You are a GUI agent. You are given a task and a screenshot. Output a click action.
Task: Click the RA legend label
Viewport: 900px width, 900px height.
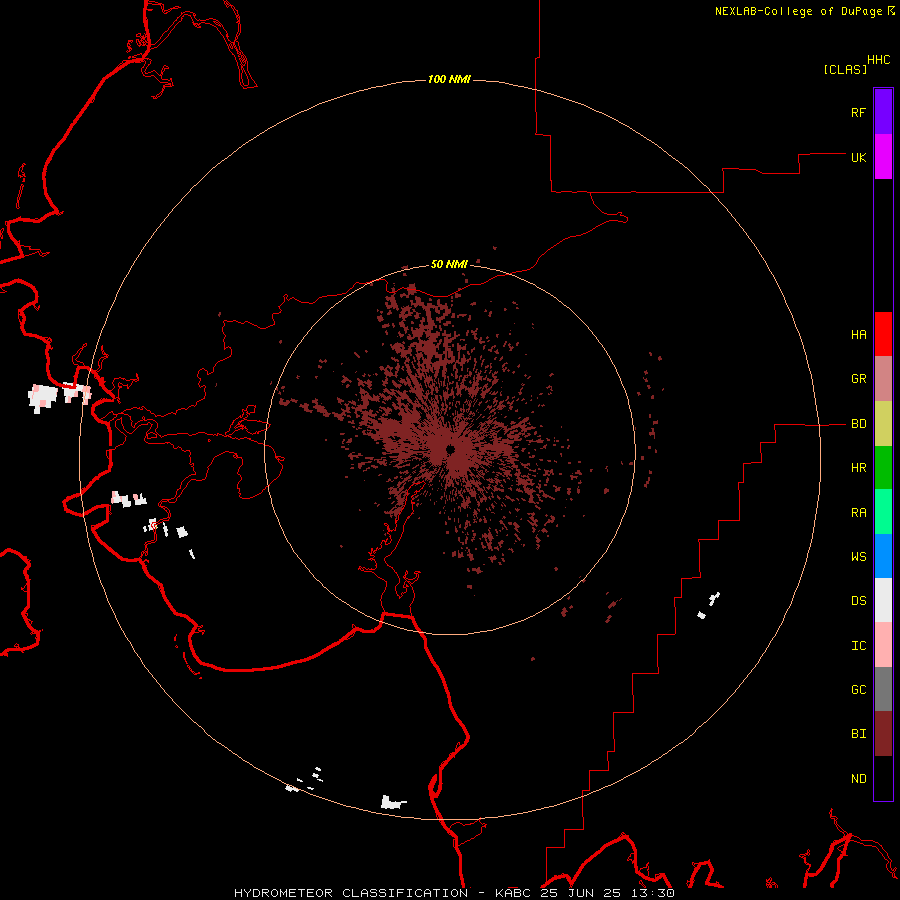[858, 513]
